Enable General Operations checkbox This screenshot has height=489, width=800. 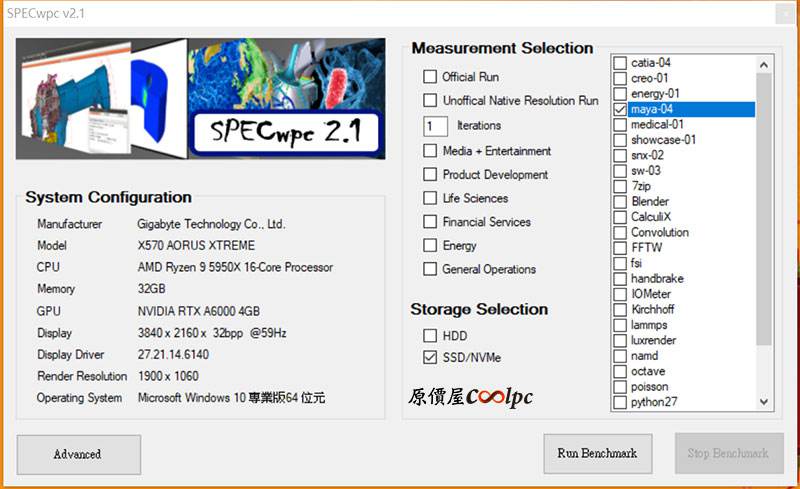point(430,269)
